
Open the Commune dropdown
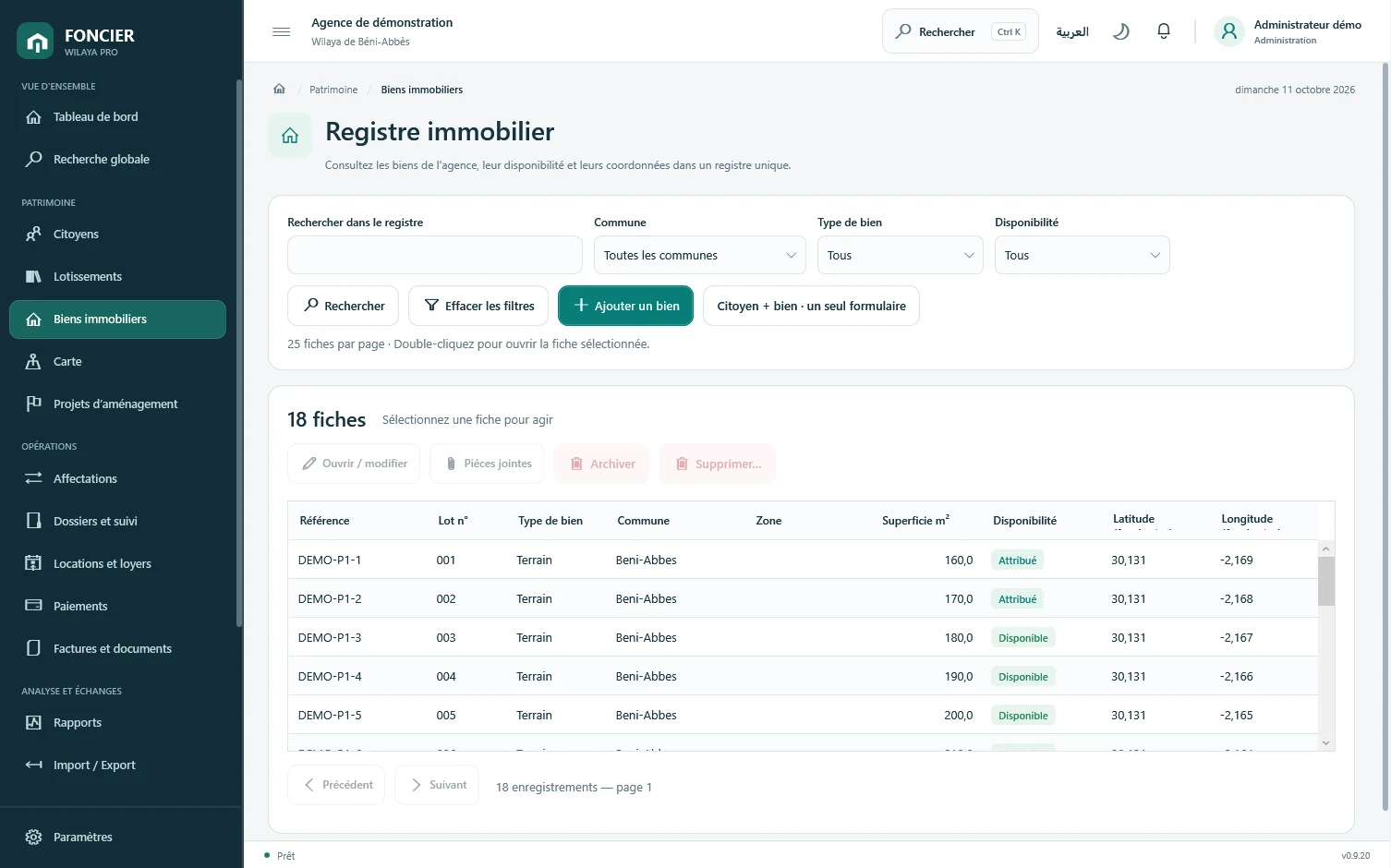point(700,256)
